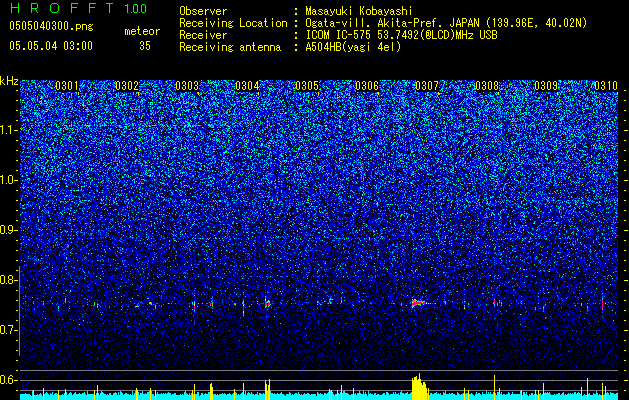This screenshot has height=400, width=629.
Task: Click the A504HB(yagi 4el) antenna text
Action: pos(353,47)
